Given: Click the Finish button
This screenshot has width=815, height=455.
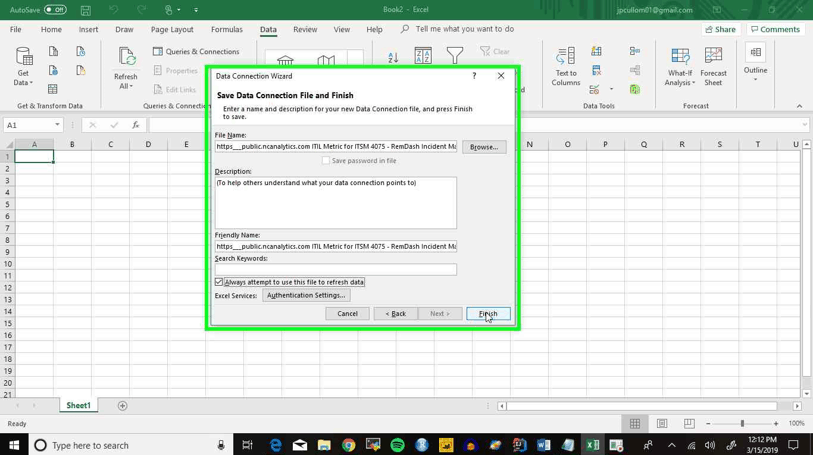Looking at the screenshot, I should pyautogui.click(x=488, y=314).
